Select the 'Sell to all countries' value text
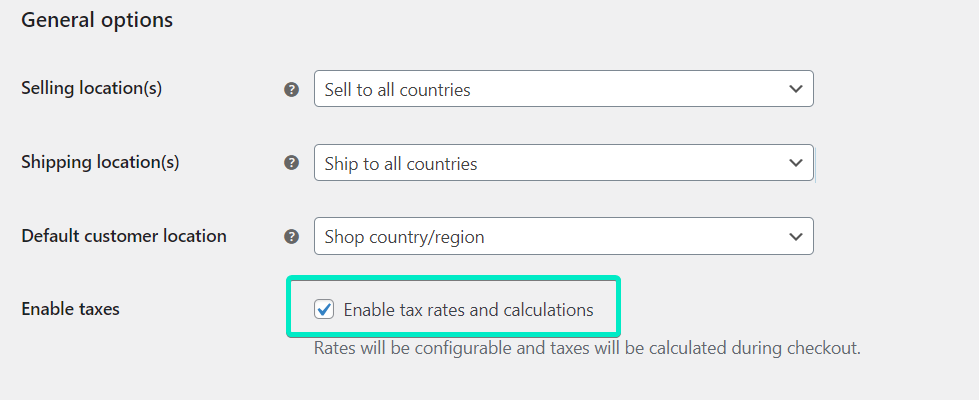 (x=398, y=90)
